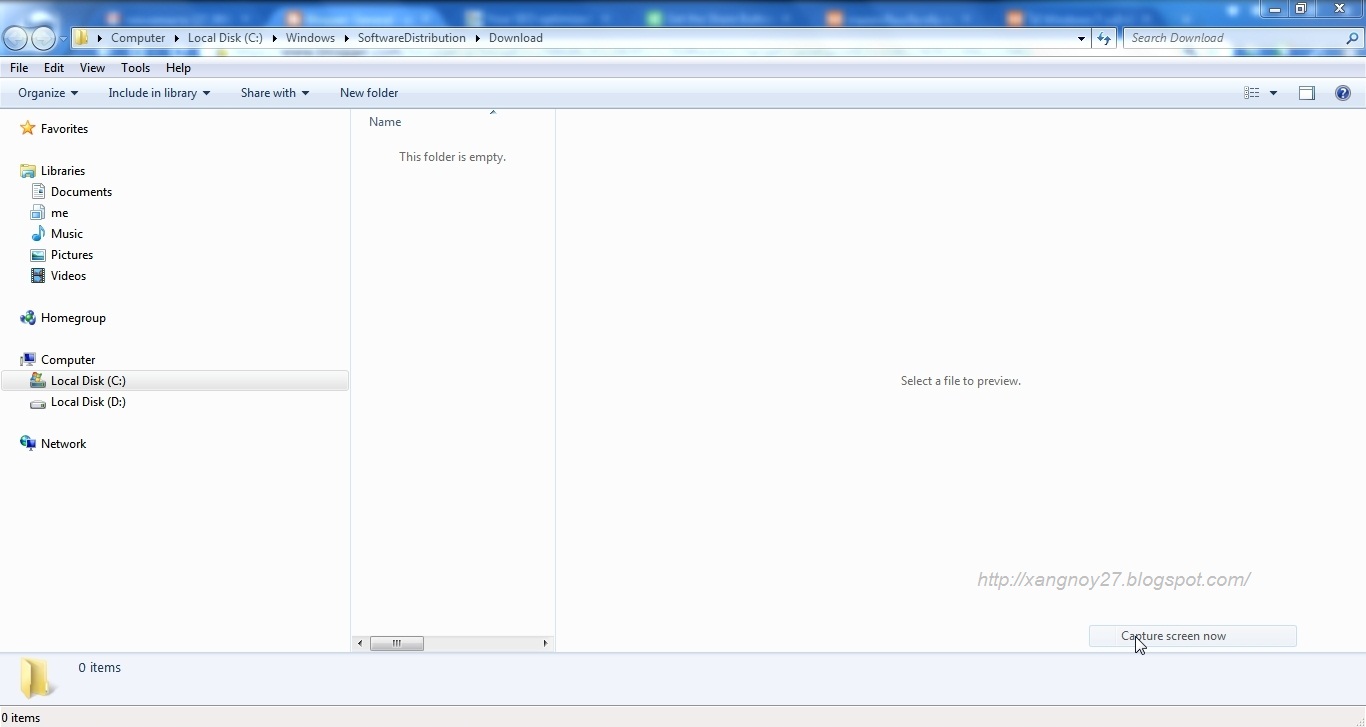Viewport: 1366px width, 727px height.
Task: Open the More view options arrow
Action: tap(1273, 93)
